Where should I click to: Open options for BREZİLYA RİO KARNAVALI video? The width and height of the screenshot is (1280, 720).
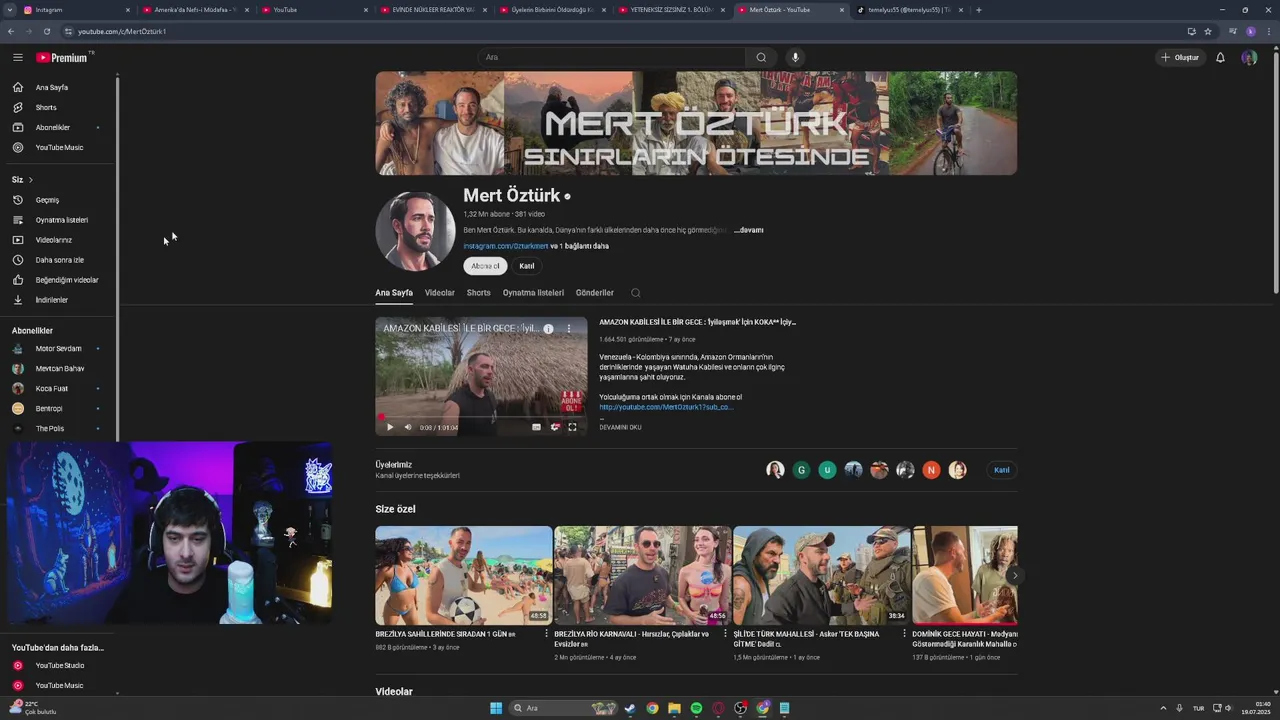[726, 634]
